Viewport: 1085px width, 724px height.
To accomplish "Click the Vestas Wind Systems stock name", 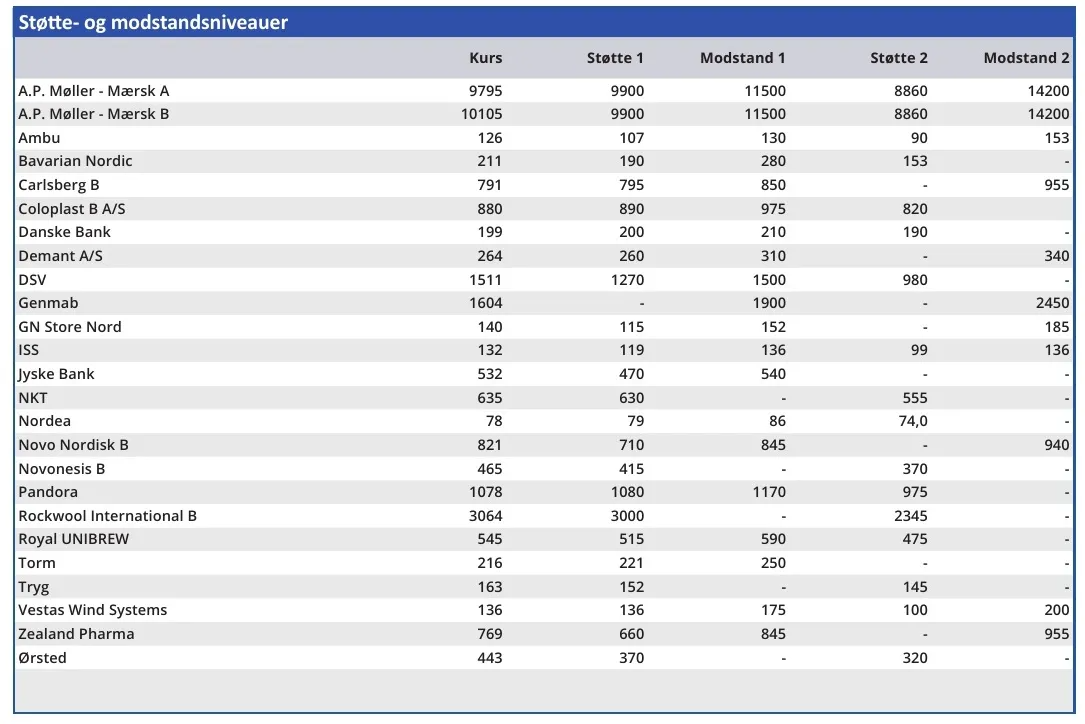I will pos(92,610).
